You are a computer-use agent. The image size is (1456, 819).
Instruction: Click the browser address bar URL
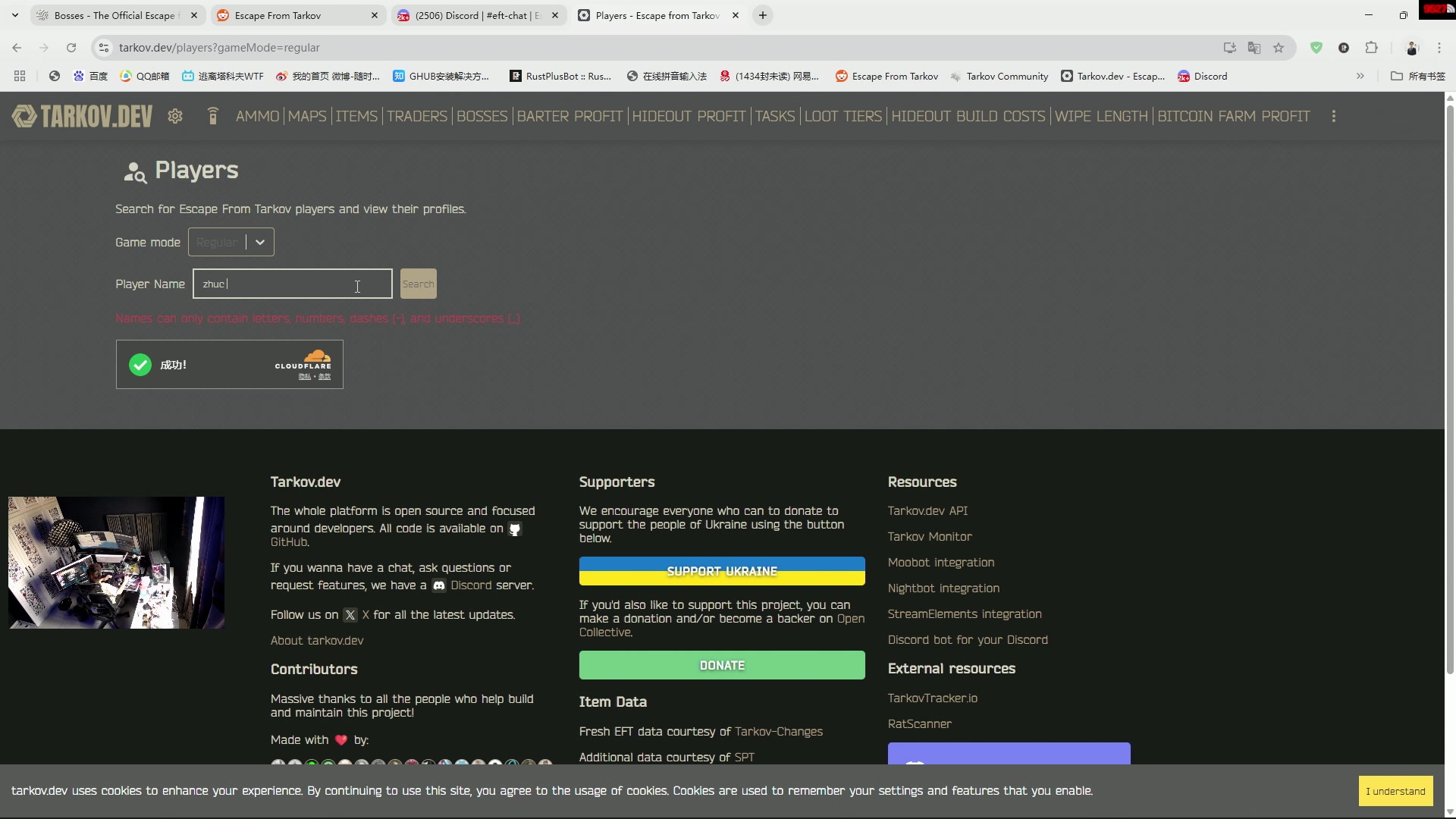coord(219,48)
